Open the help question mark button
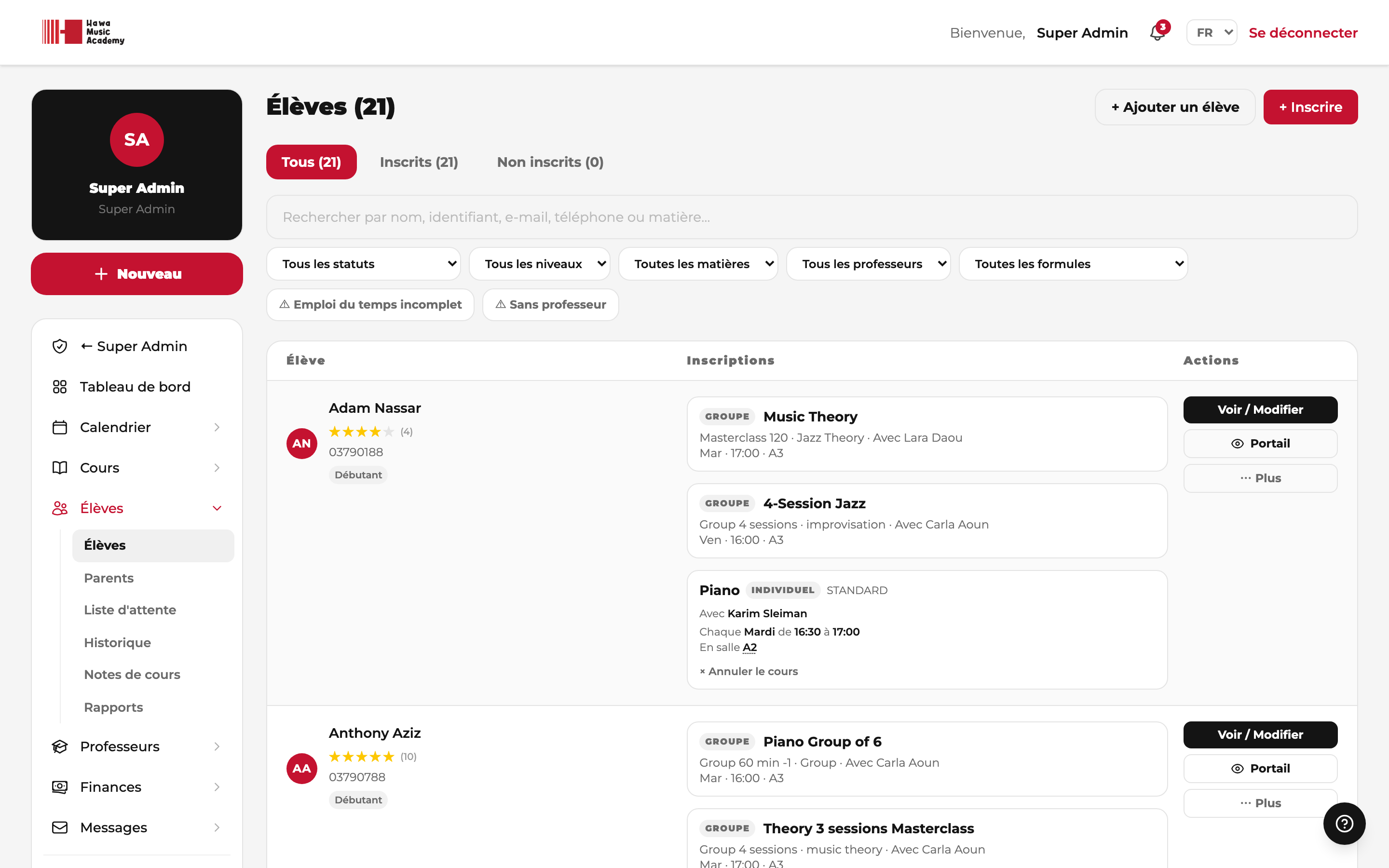 [x=1344, y=823]
